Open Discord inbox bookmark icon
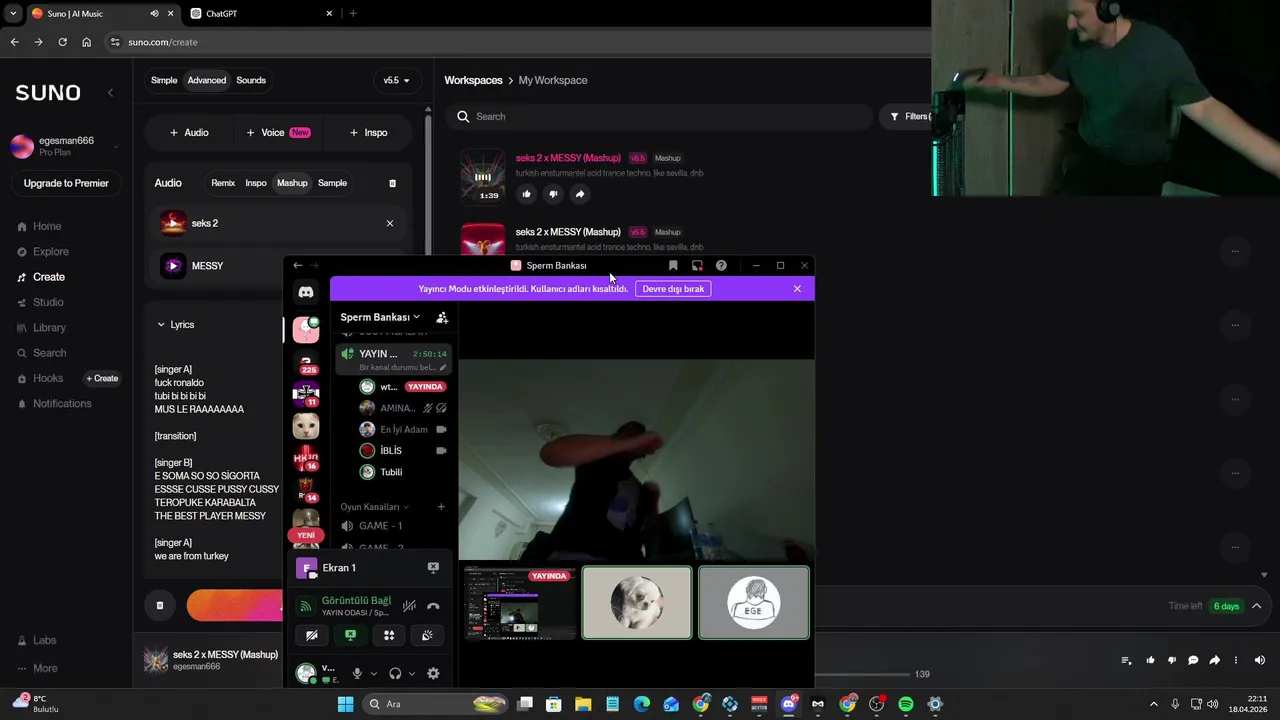Viewport: 1280px width, 720px height. click(x=673, y=266)
